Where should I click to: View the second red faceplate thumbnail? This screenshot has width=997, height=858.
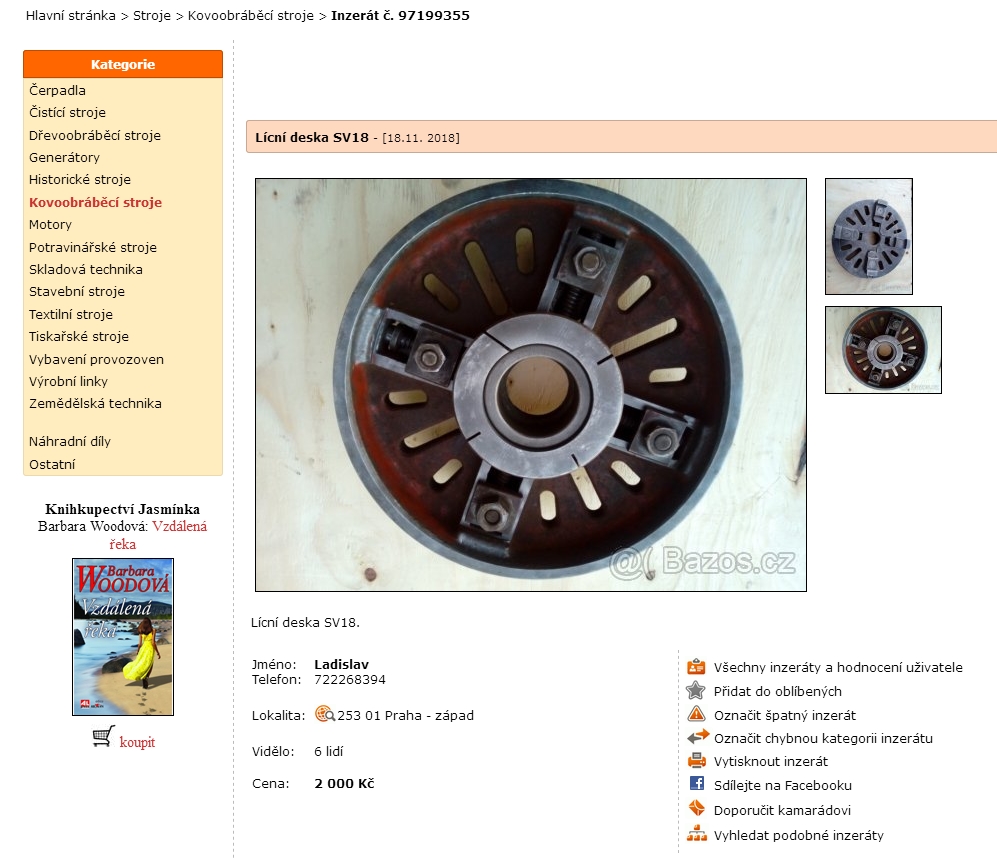pos(883,350)
